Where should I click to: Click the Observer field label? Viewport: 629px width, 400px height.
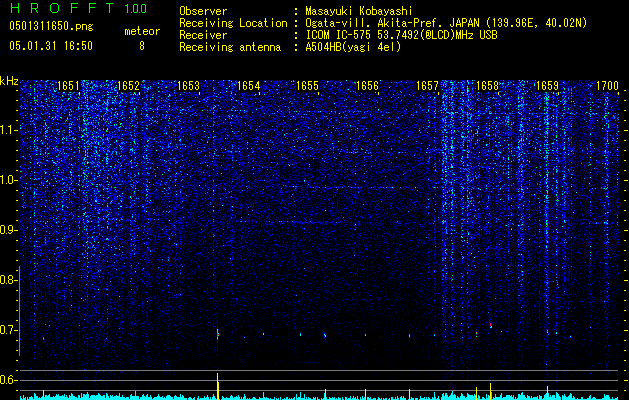[x=203, y=11]
